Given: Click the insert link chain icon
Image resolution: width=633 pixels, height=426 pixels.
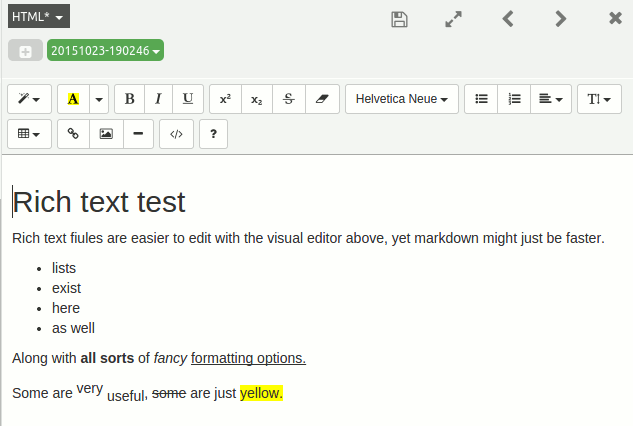Looking at the screenshot, I should coord(73,134).
